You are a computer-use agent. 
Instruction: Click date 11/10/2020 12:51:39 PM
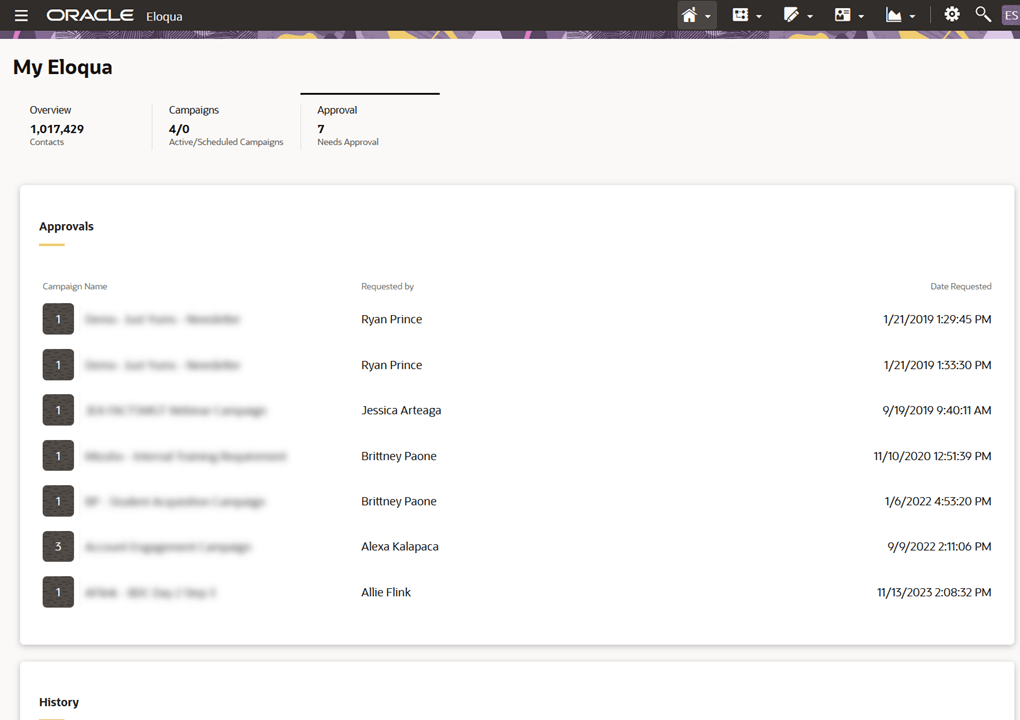pyautogui.click(x=932, y=456)
